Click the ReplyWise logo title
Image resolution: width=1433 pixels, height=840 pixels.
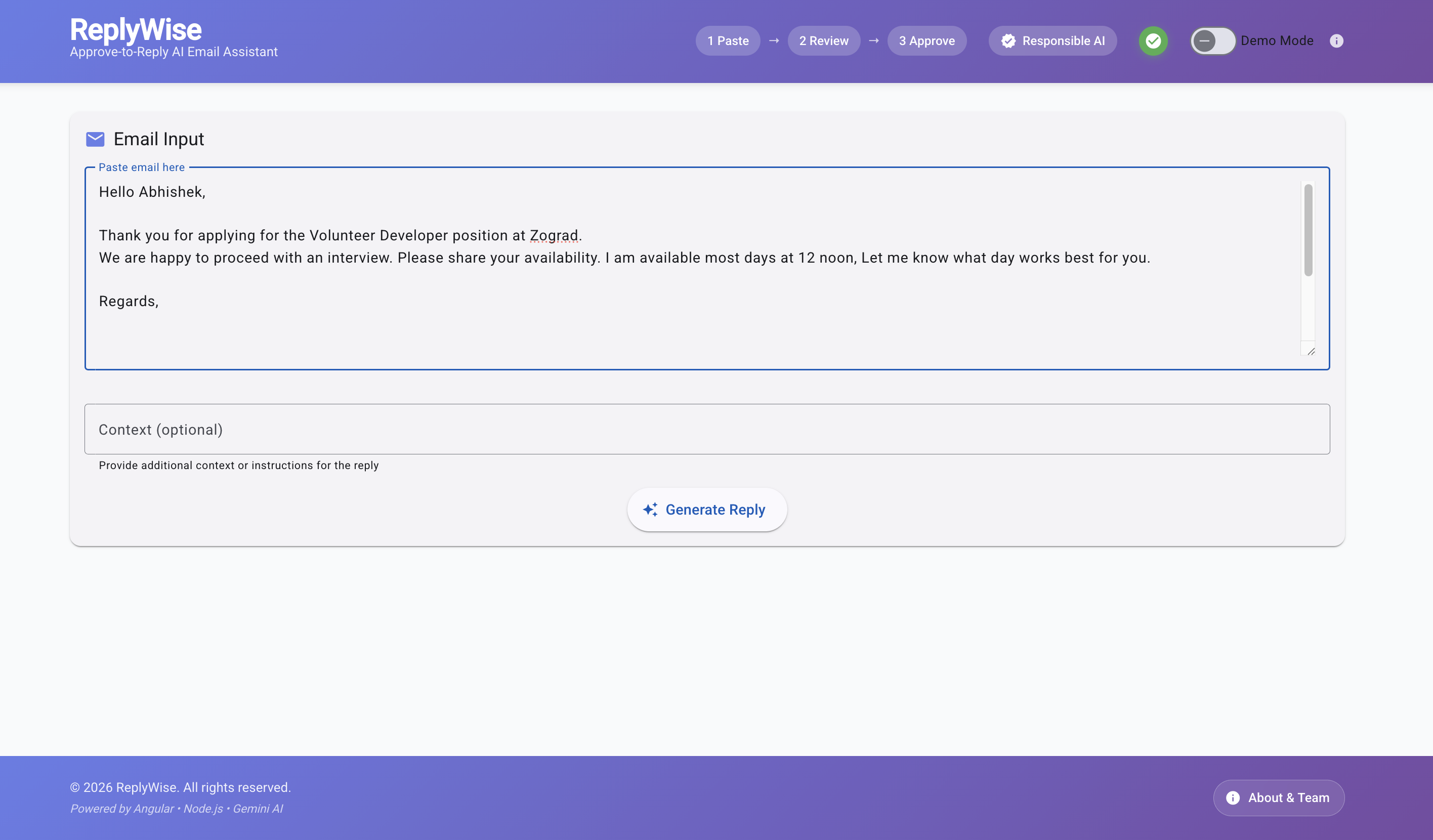click(136, 29)
